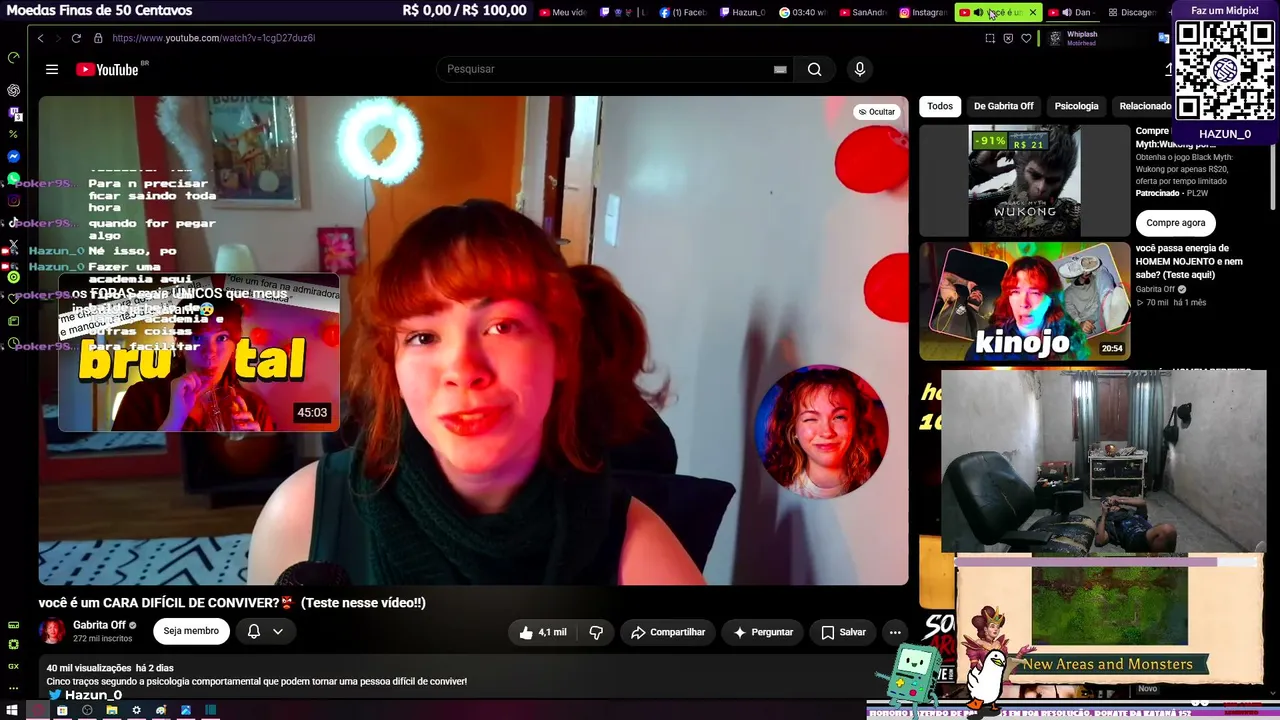
Task: Open the YouTube hamburger guide menu
Action: [x=52, y=69]
